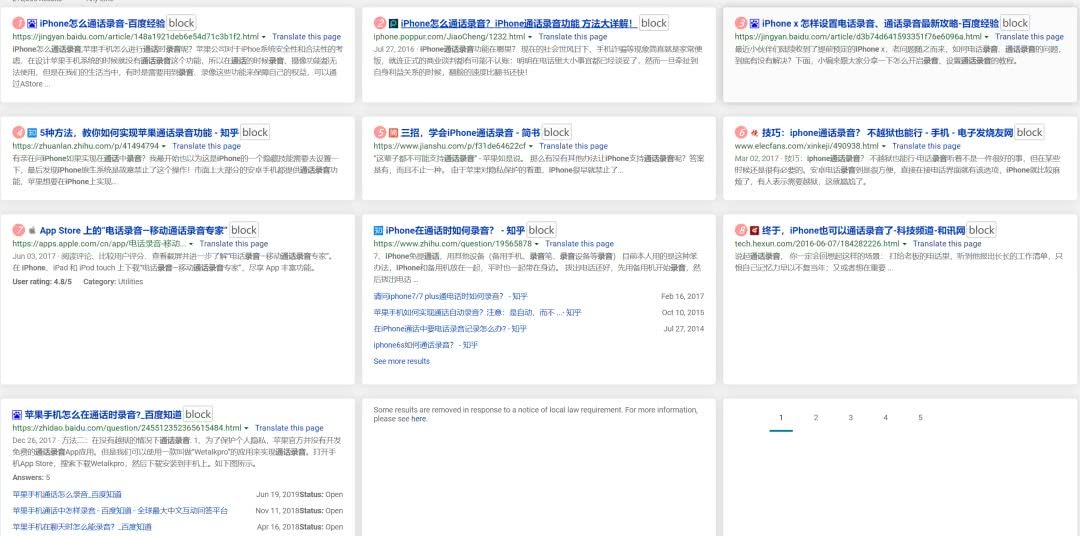Image resolution: width=1080 pixels, height=536 pixels.
Task: Jump to results page 5
Action: pos(920,417)
